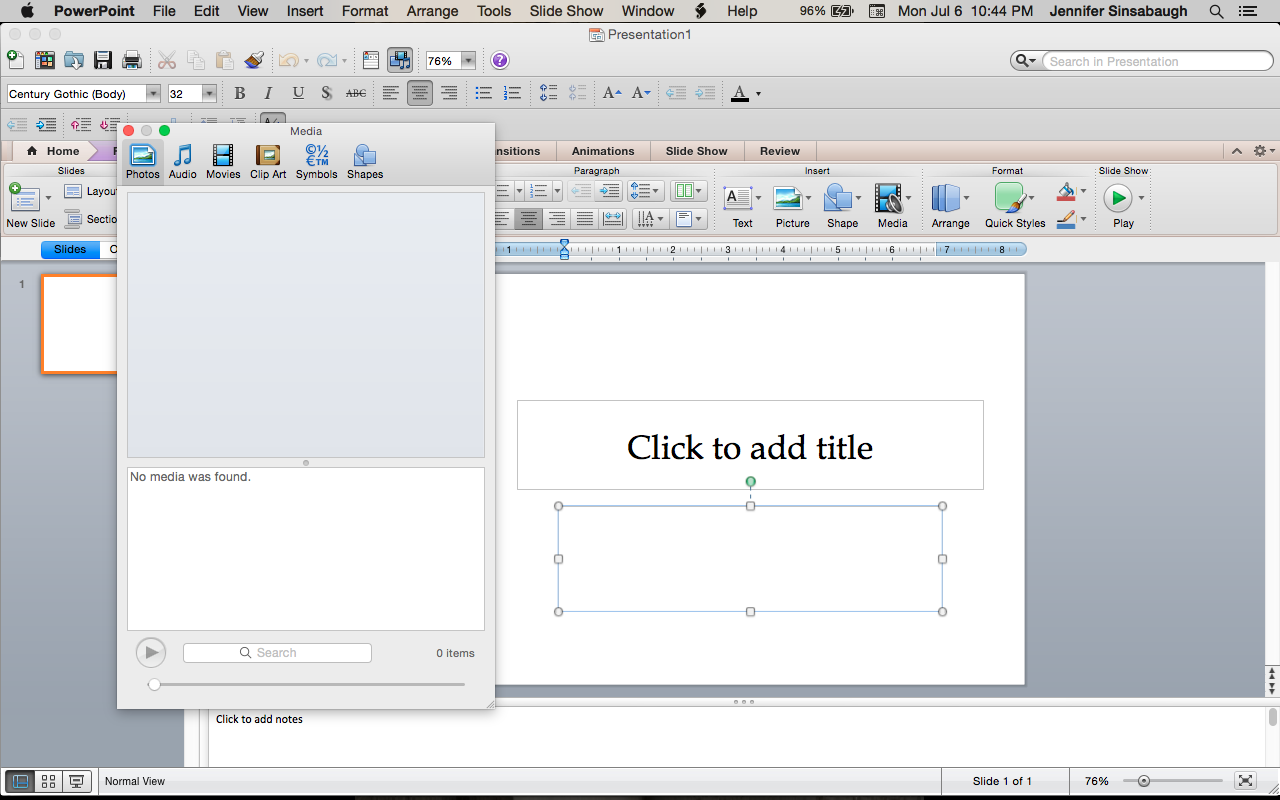Switch to the Review ribbon tab
Screen dimensions: 1280x800
(780, 151)
